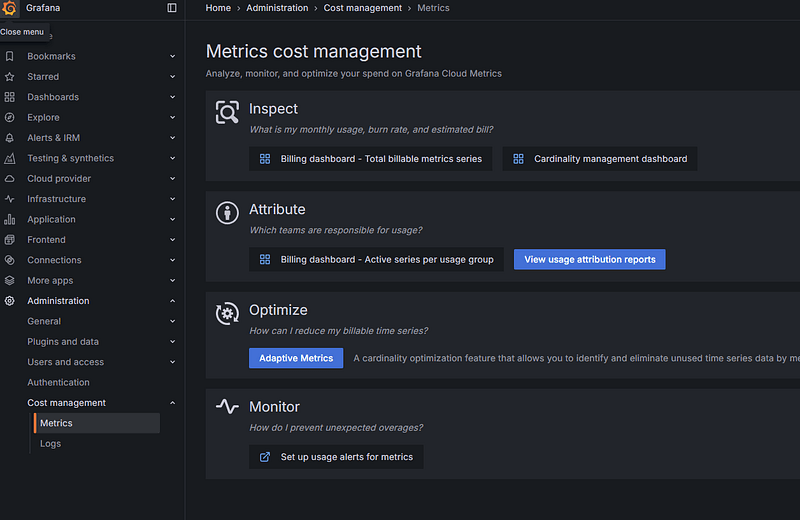Expand the Application section chevron
The image size is (800, 520).
click(172, 219)
